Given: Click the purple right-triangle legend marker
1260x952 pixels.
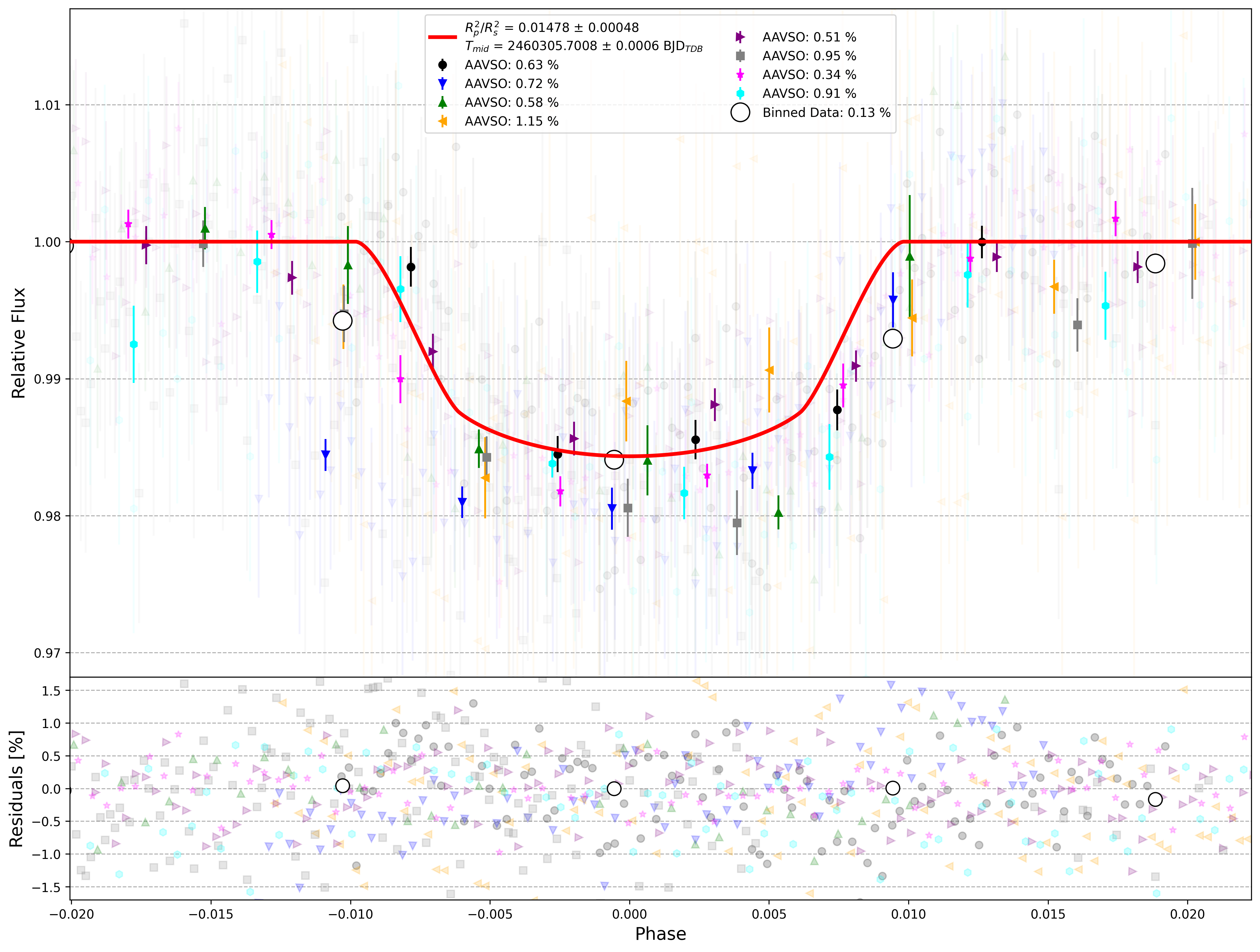Looking at the screenshot, I should (x=741, y=37).
